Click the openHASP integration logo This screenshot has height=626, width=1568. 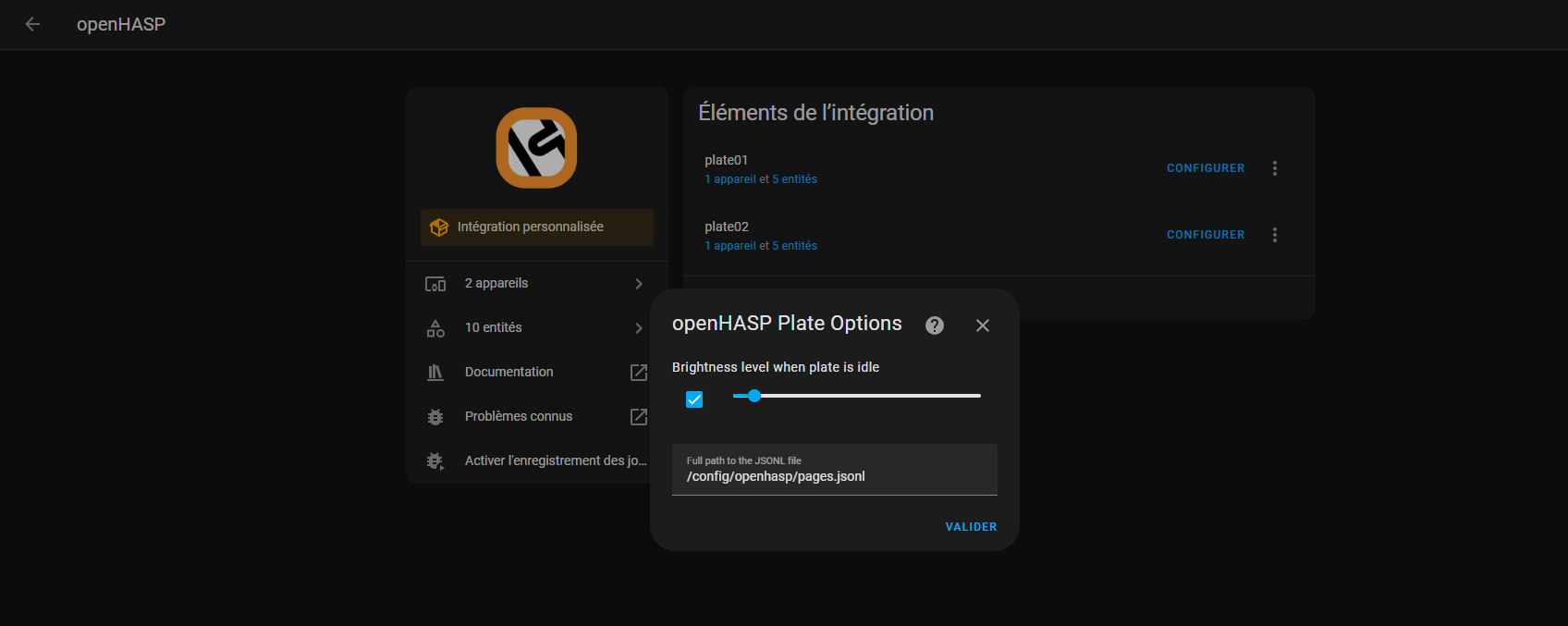point(536,148)
